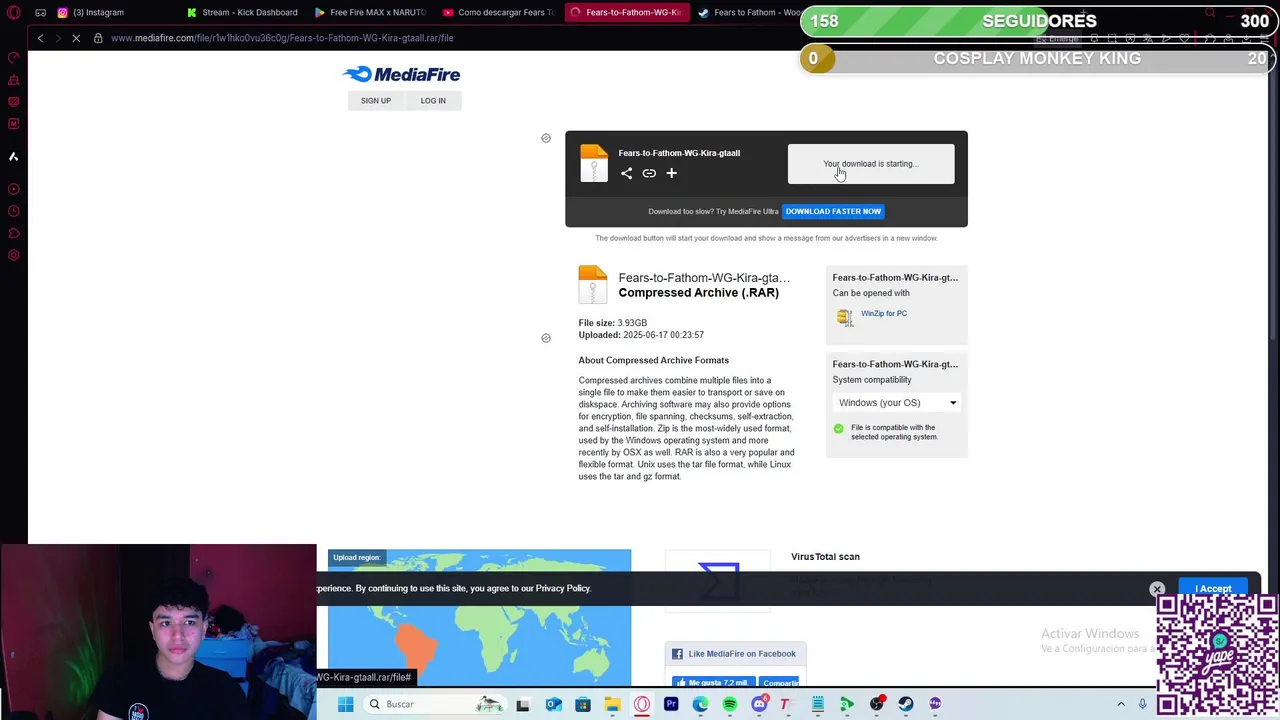This screenshot has height=720, width=1280.
Task: Accept the privacy policy with I Accept
Action: [x=1213, y=588]
